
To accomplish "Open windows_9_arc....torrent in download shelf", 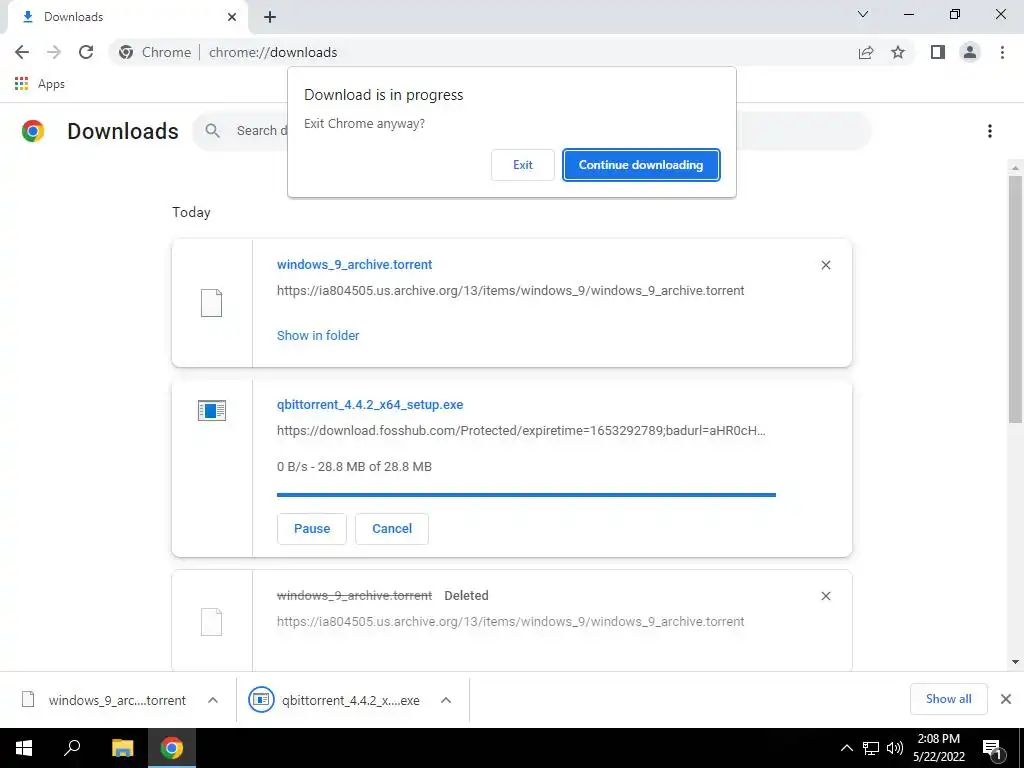I will click(x=104, y=700).
